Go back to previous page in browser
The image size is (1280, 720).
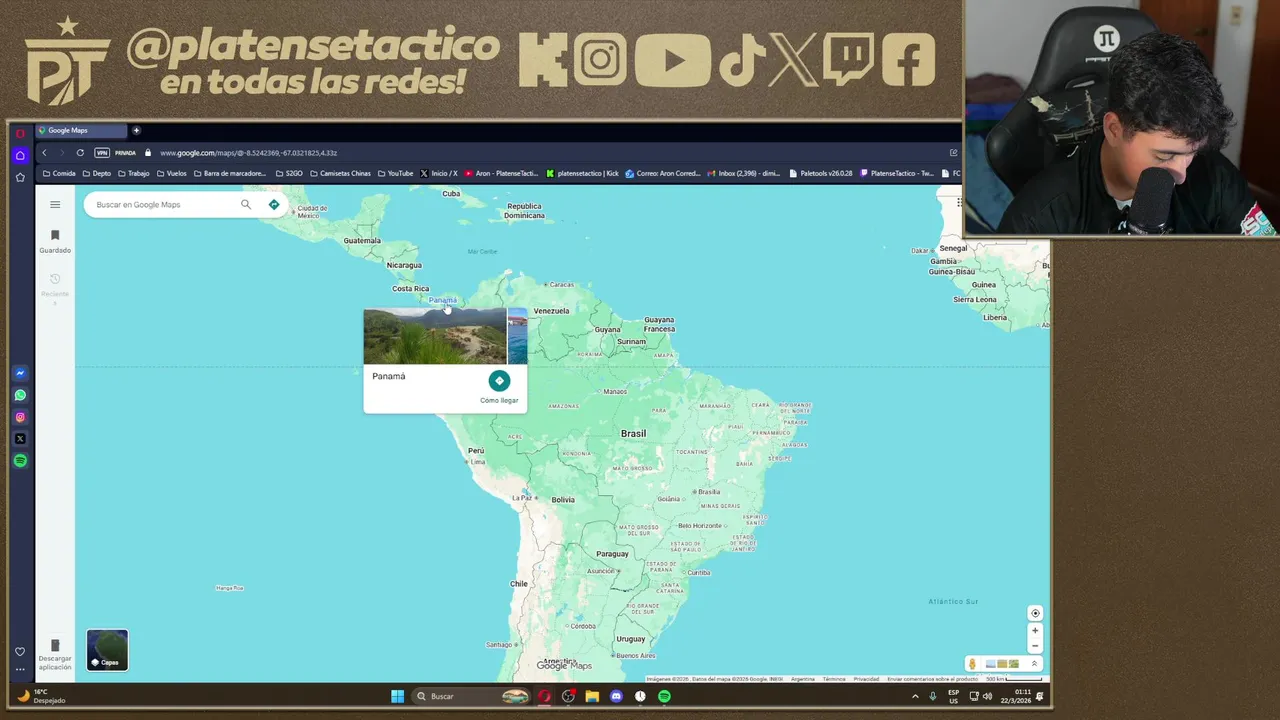[x=44, y=153]
